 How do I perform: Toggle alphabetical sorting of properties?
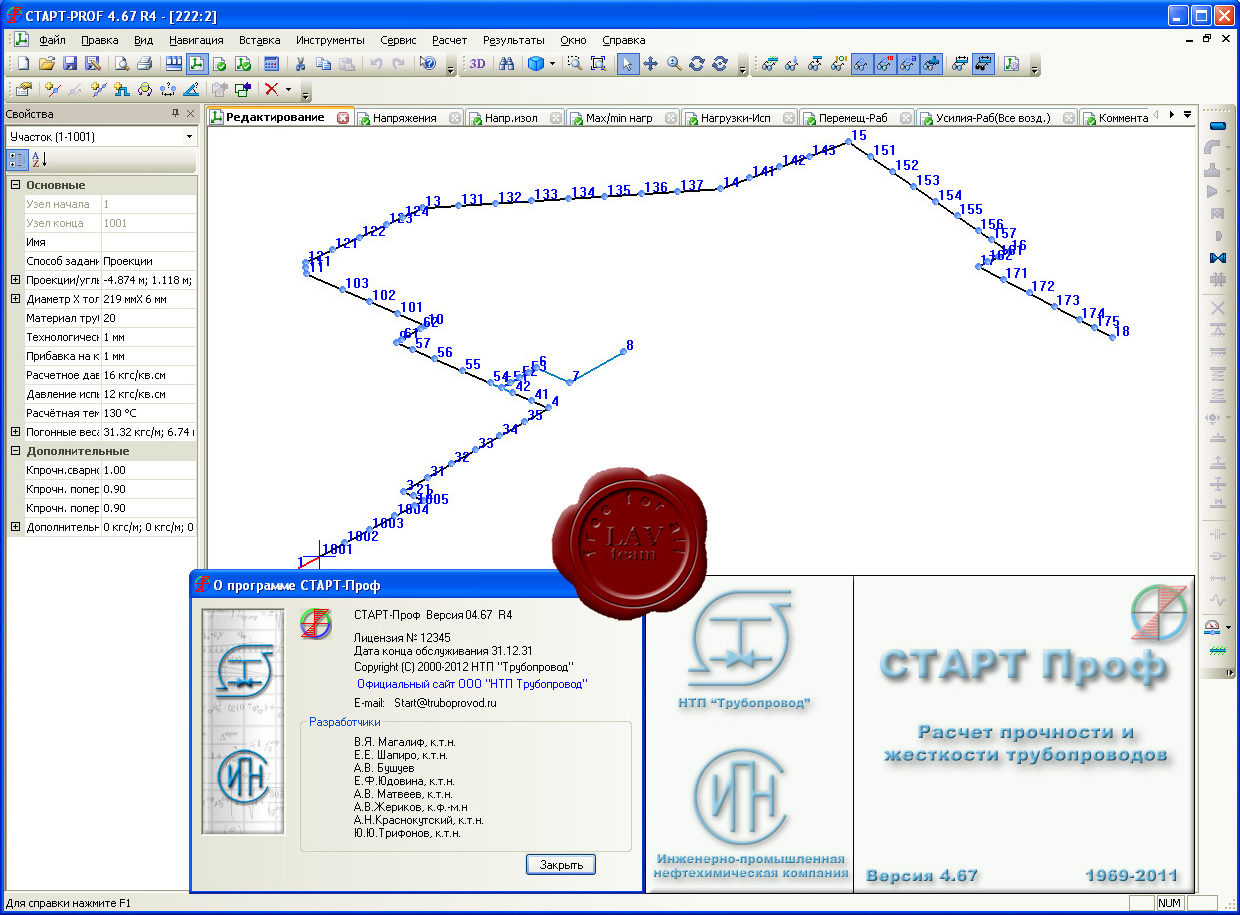[x=39, y=159]
